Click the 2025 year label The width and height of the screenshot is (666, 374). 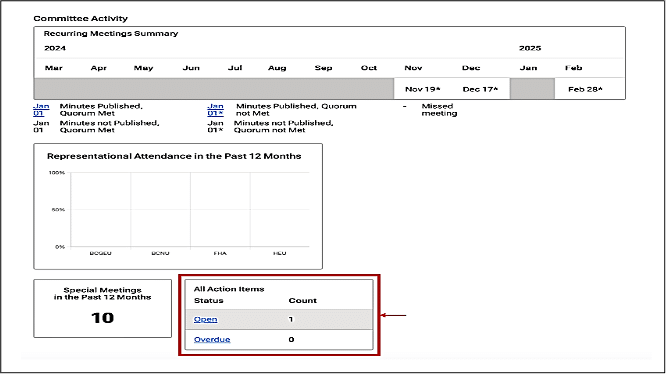point(530,48)
